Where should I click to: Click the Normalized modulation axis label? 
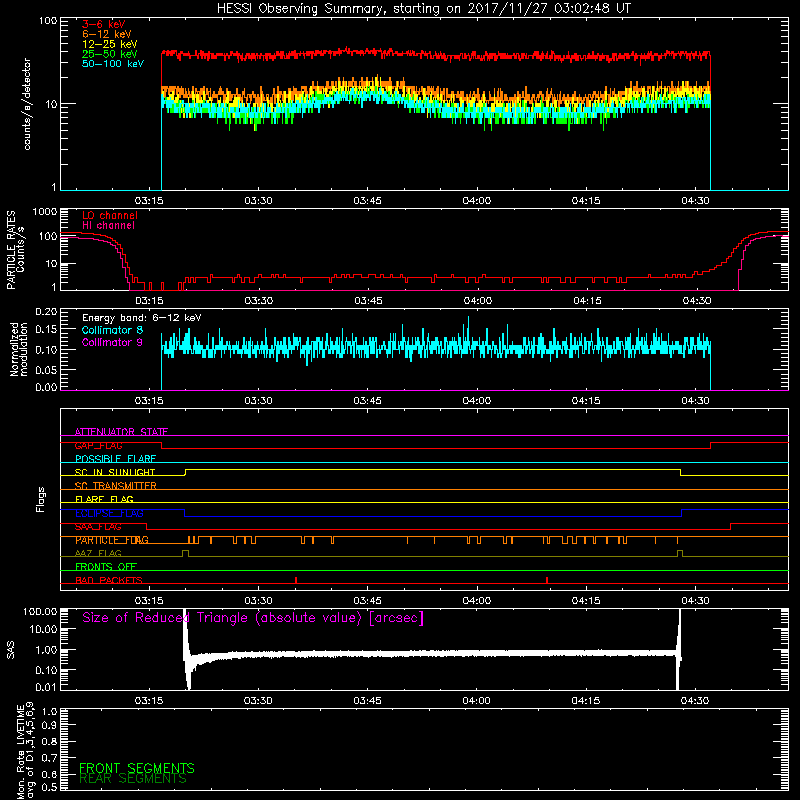pyautogui.click(x=19, y=349)
